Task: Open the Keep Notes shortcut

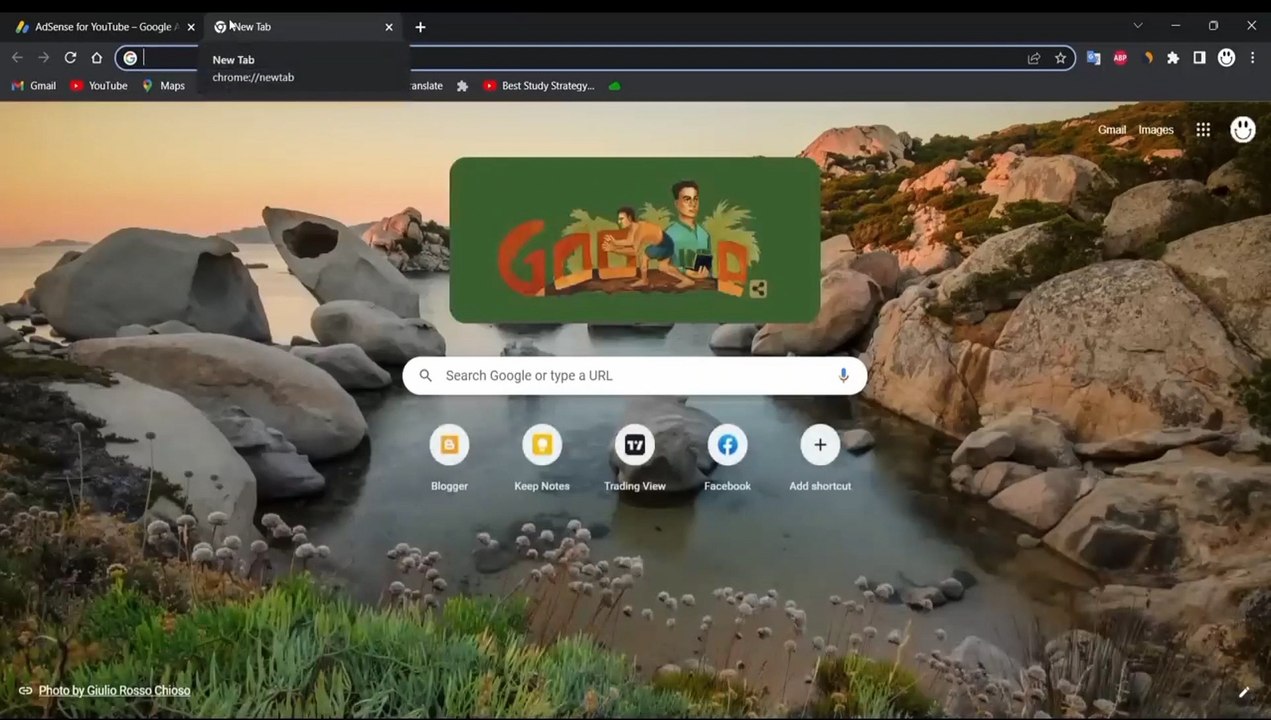Action: [542, 458]
